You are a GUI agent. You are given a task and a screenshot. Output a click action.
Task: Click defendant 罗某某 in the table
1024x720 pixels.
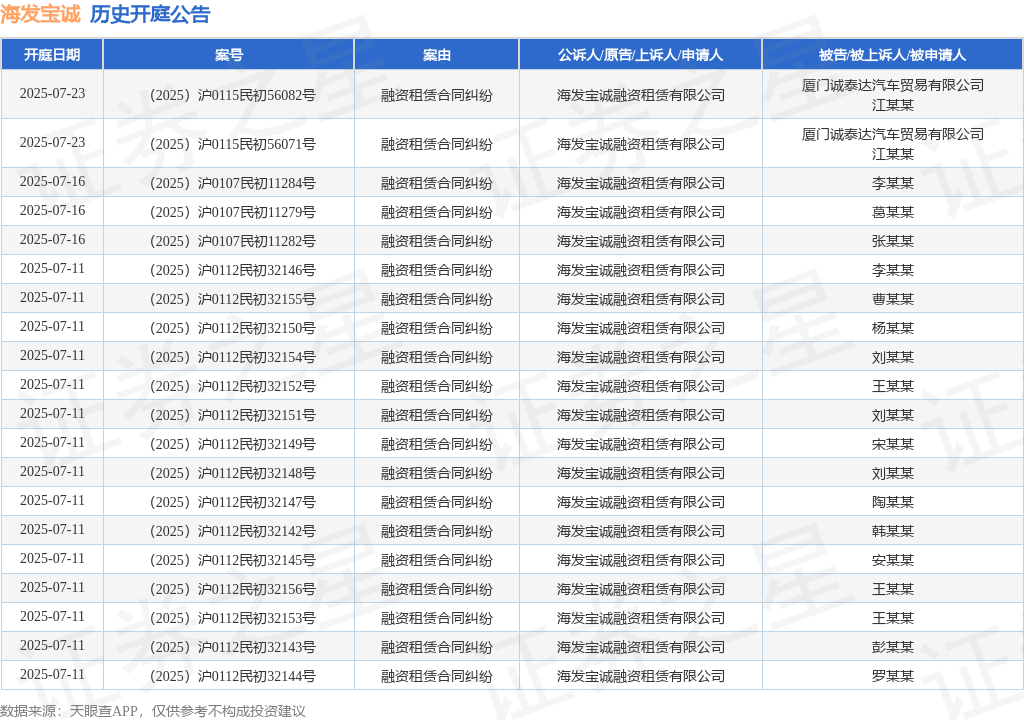coord(893,676)
